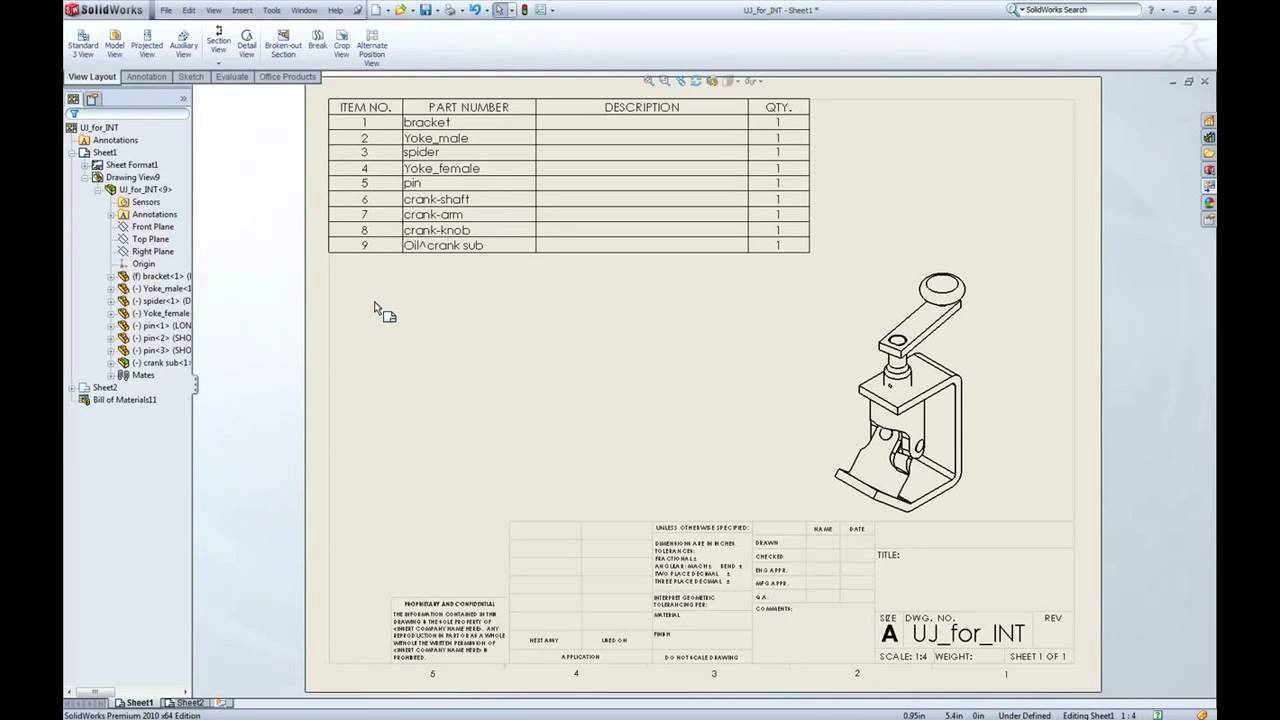
Task: Save the drawing
Action: click(425, 10)
